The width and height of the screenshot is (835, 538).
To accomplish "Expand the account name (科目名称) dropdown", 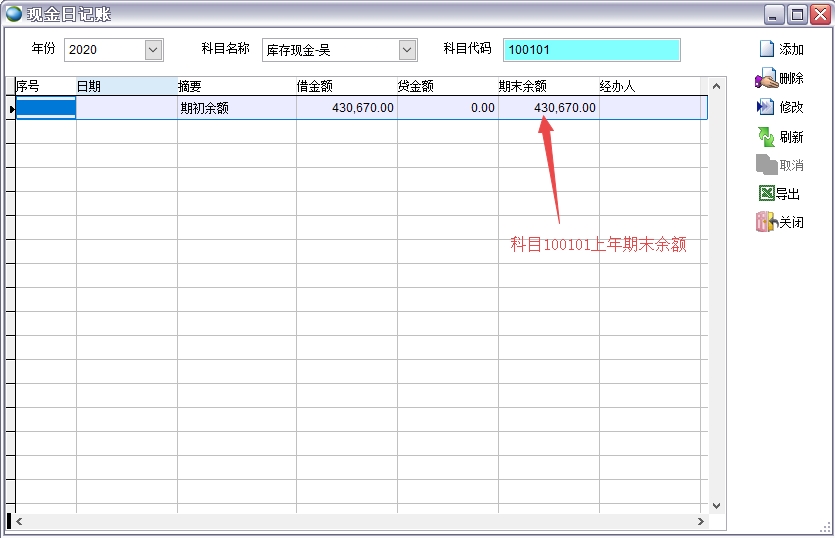I will pos(407,49).
